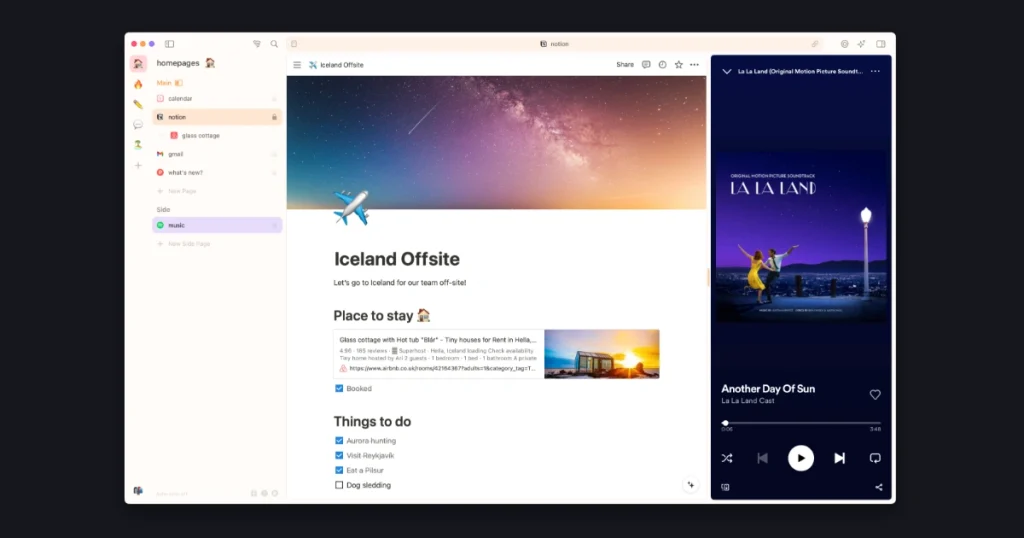Click the Place to stay heading
Viewport: 1024px width, 538px height.
[382, 316]
